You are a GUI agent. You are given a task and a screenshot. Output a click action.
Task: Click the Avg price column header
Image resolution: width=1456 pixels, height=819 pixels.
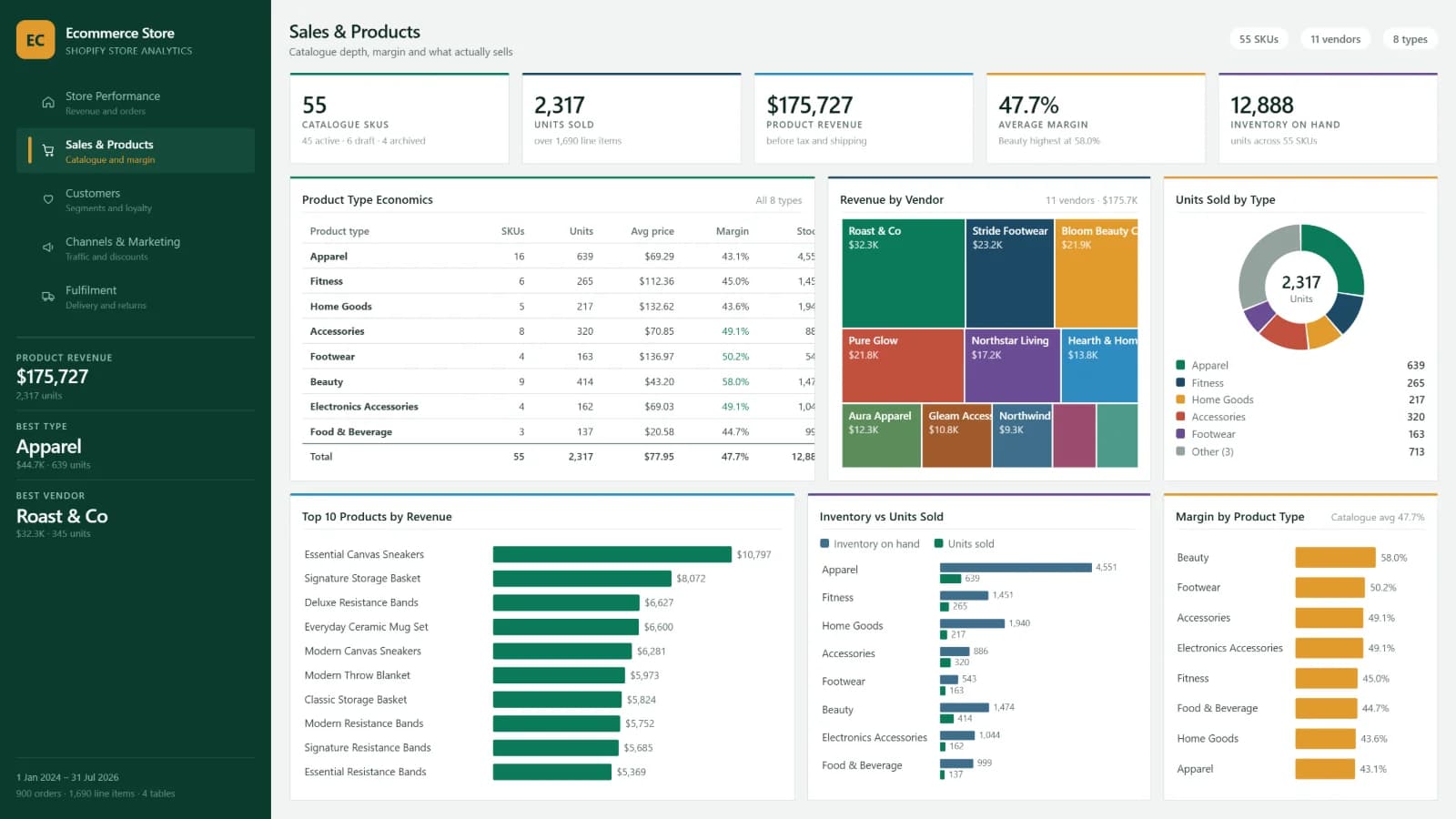tap(652, 231)
